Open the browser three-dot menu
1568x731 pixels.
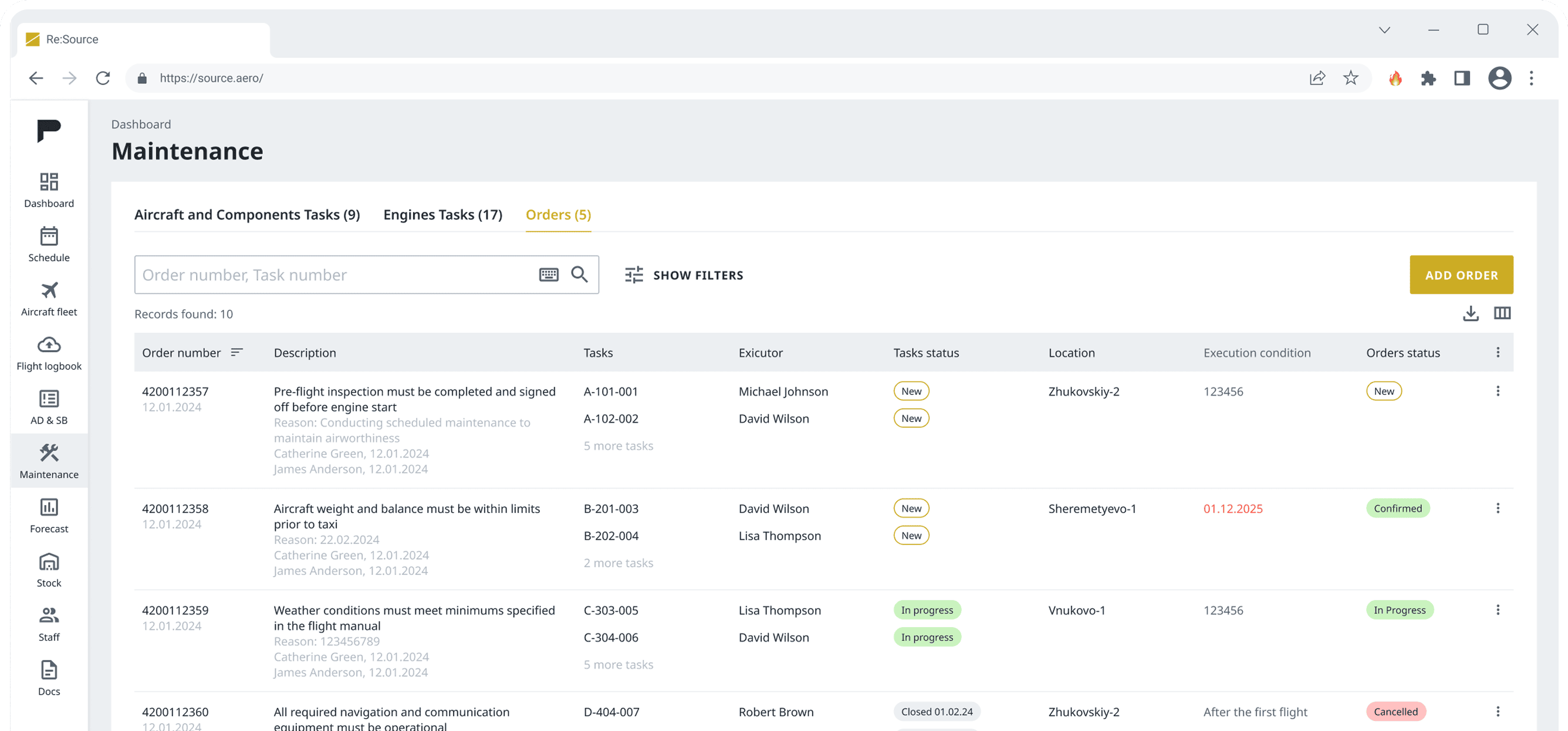[1532, 78]
